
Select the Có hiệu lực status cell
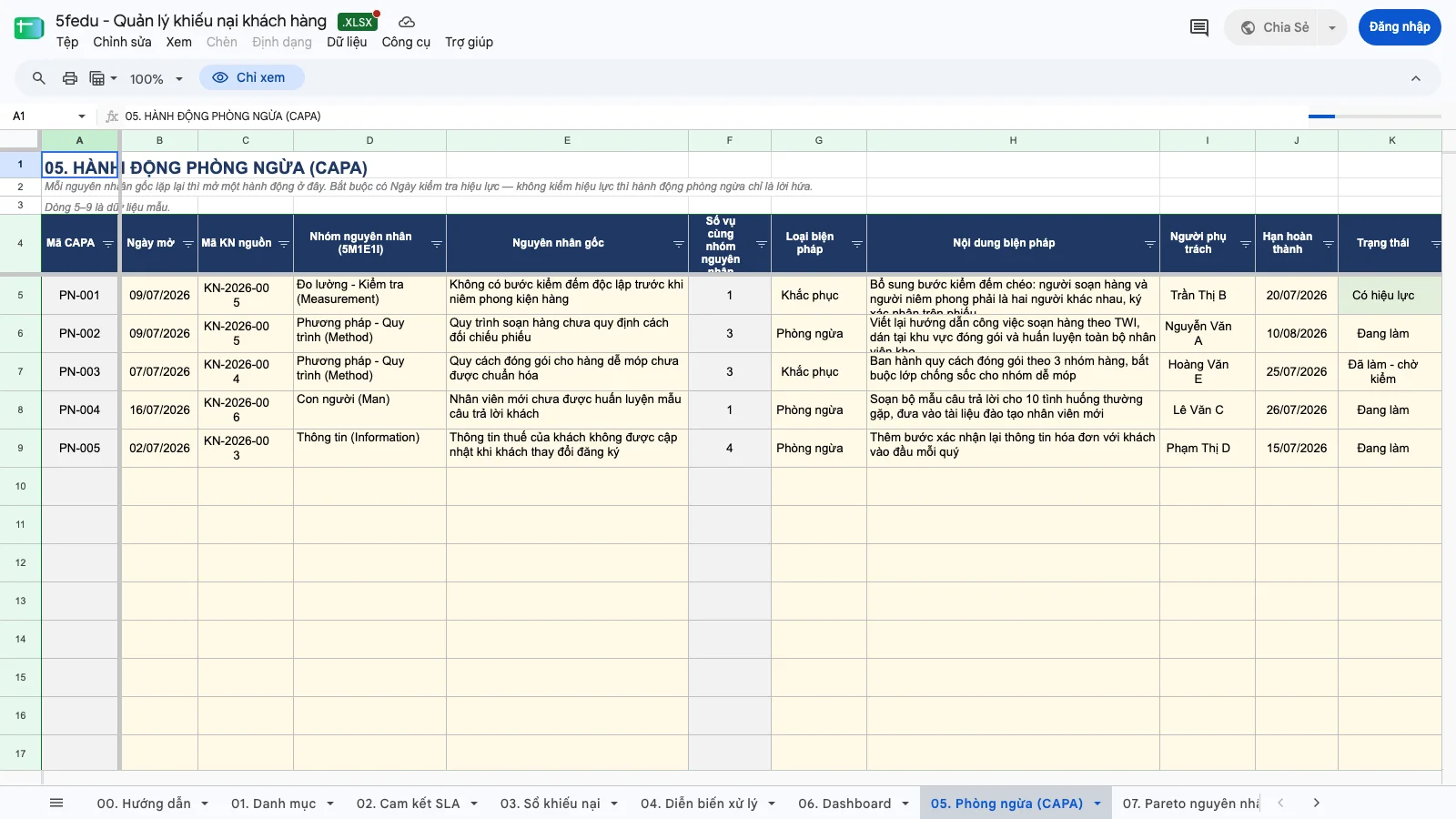point(1390,295)
